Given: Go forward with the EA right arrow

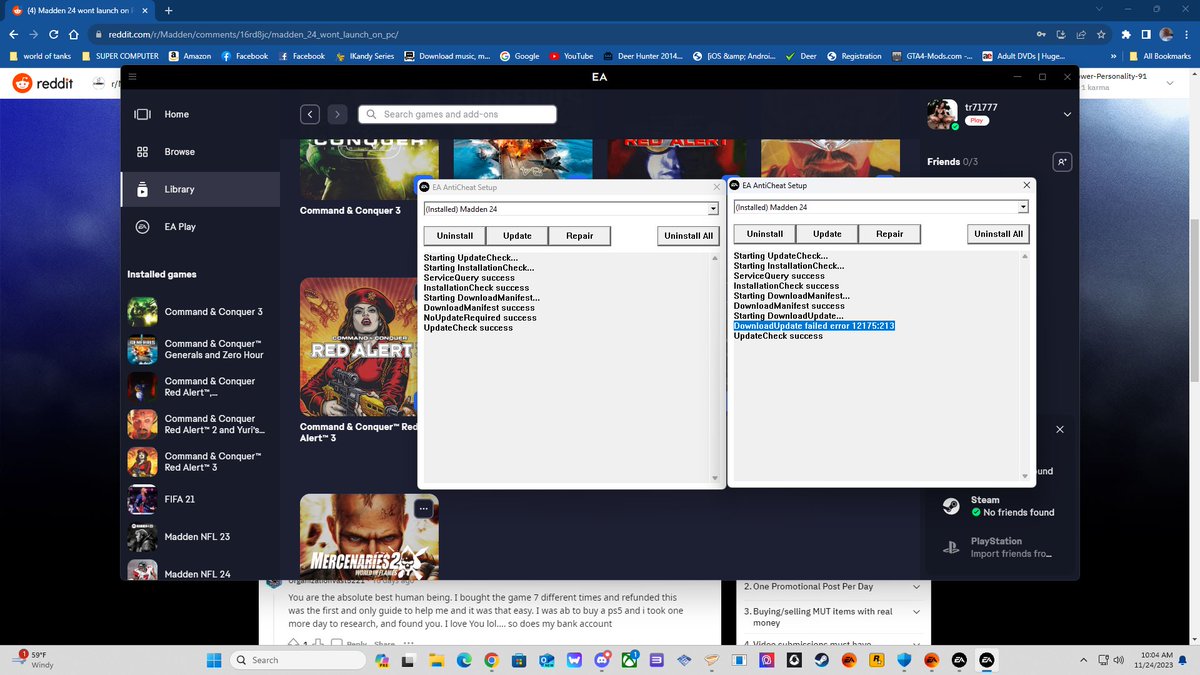Looking at the screenshot, I should click(337, 114).
